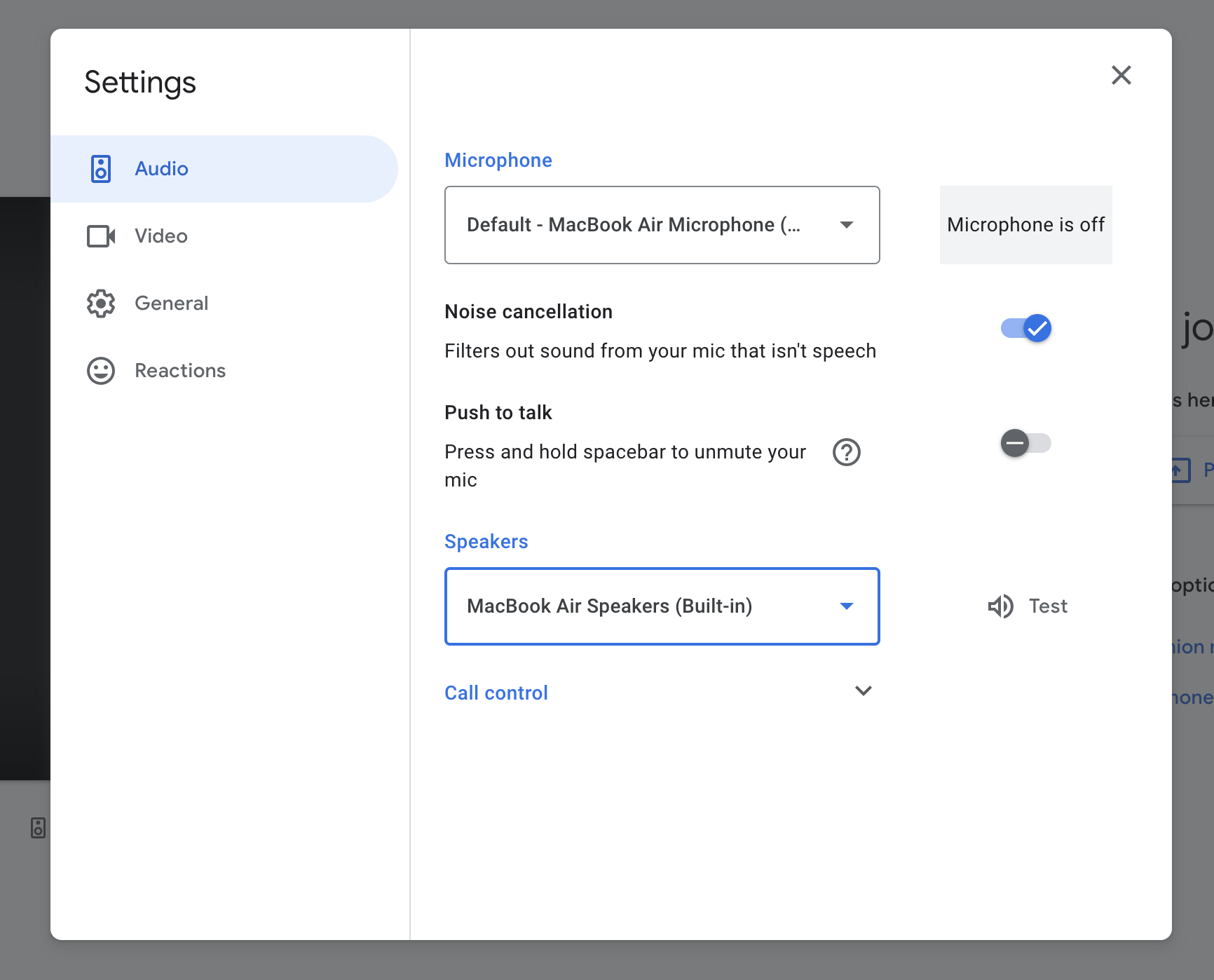The width and height of the screenshot is (1214, 980).
Task: Open General settings via gear icon
Action: tap(101, 303)
